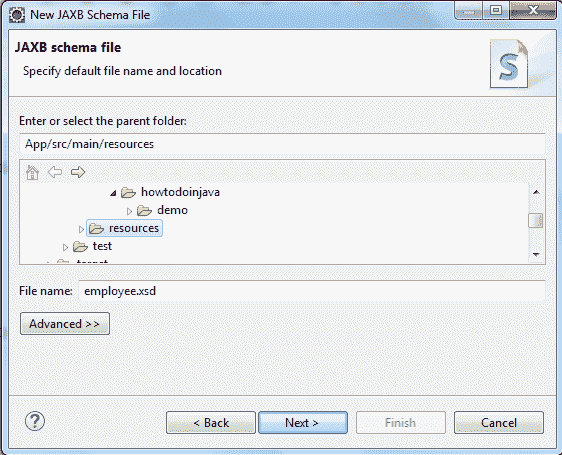Click the folder tree scroll down arrow
This screenshot has width=562, height=455.
[536, 255]
